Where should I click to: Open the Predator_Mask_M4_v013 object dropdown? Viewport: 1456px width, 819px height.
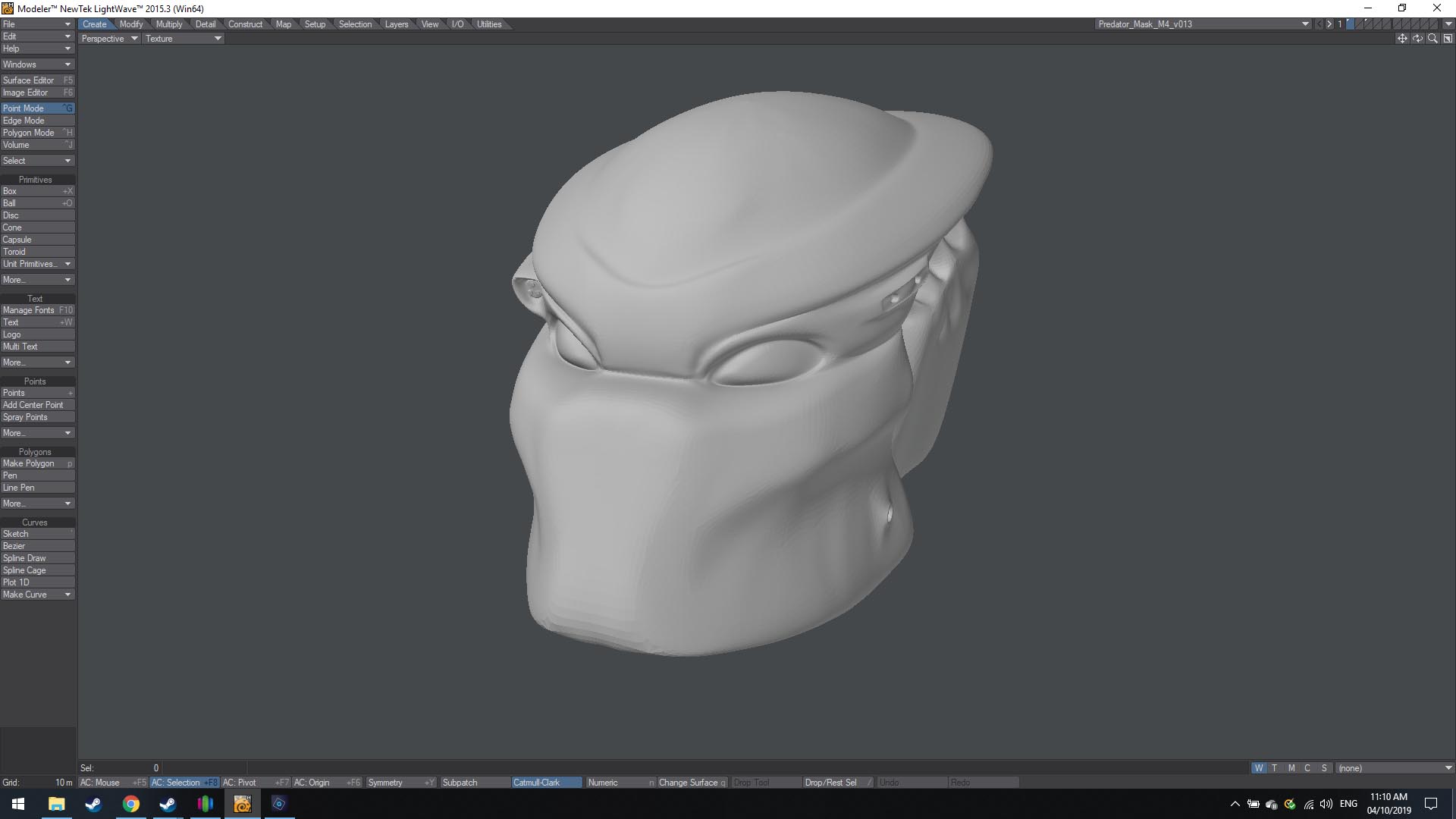pyautogui.click(x=1203, y=24)
